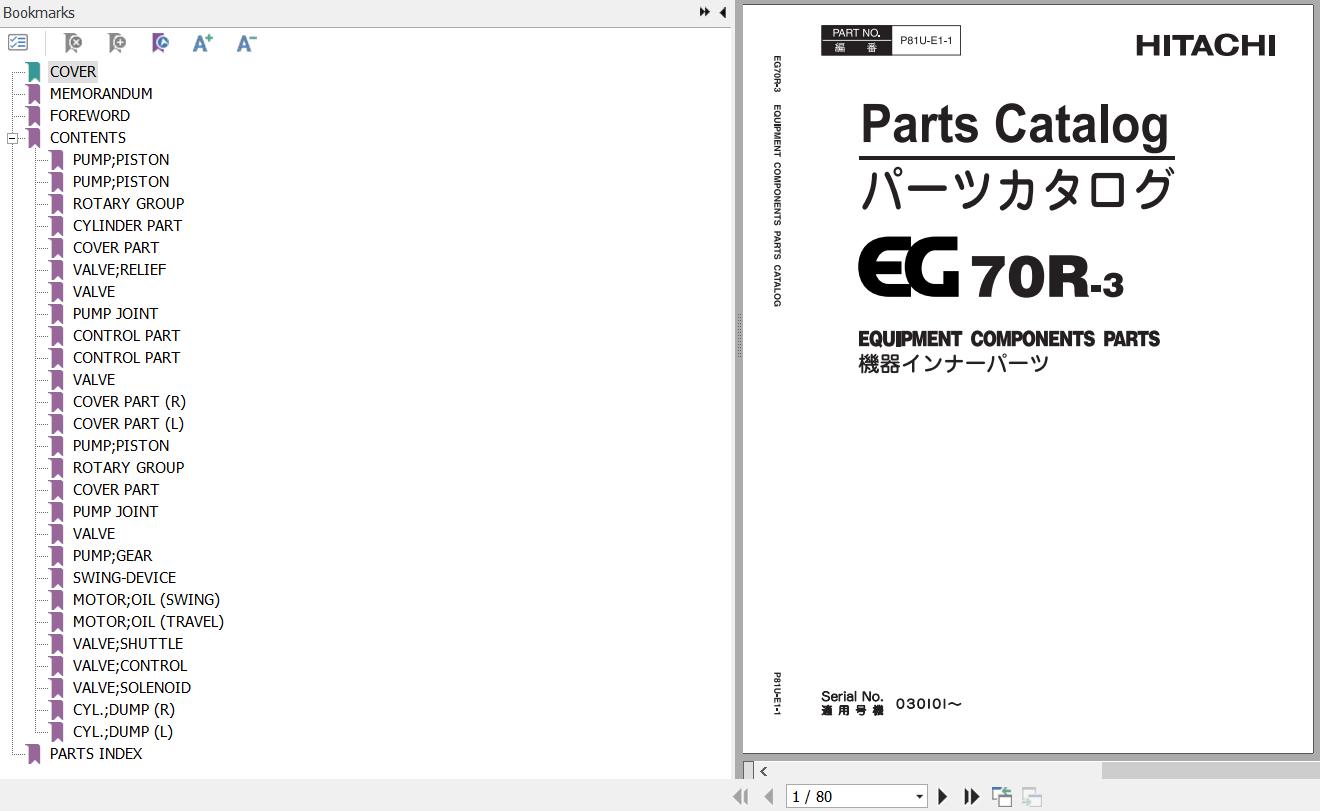Select the VALVE;CONTROL bookmark
Image resolution: width=1320 pixels, height=811 pixels.
click(130, 666)
